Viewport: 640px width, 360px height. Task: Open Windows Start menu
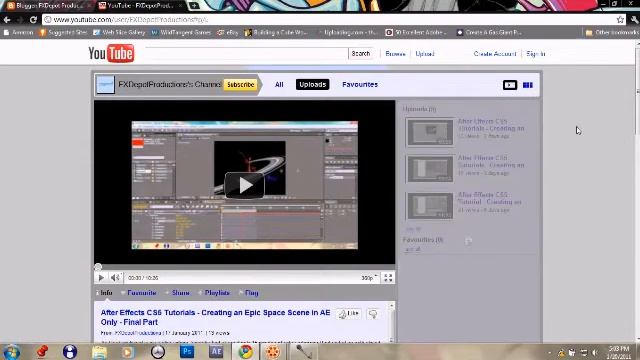[x=11, y=352]
